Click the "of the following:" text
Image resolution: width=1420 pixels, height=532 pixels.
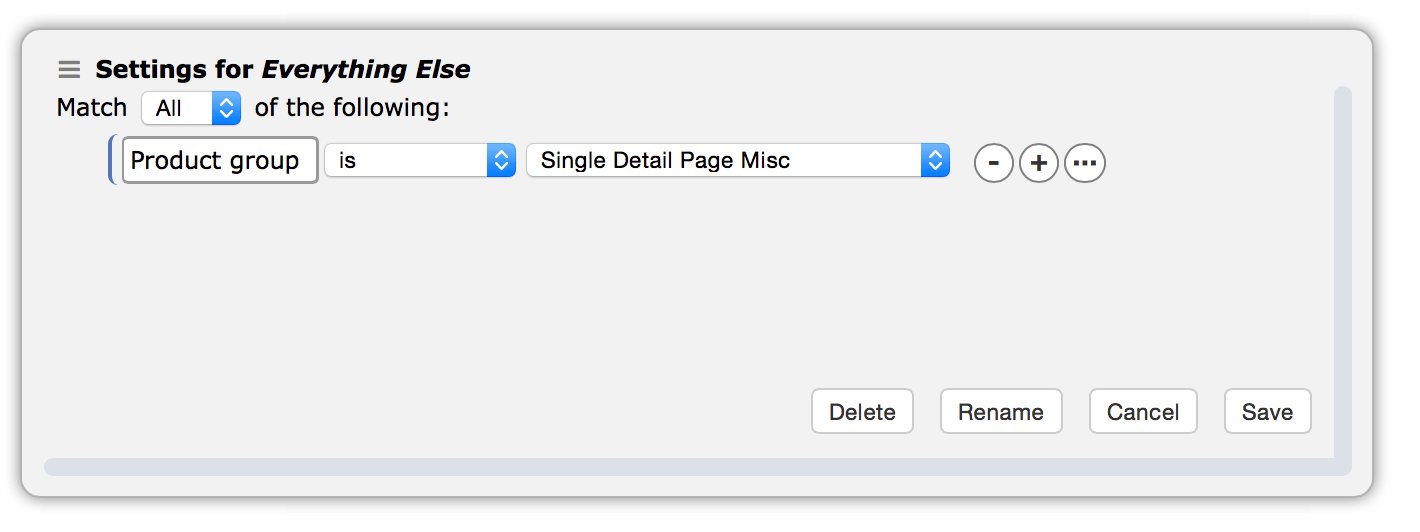(352, 108)
